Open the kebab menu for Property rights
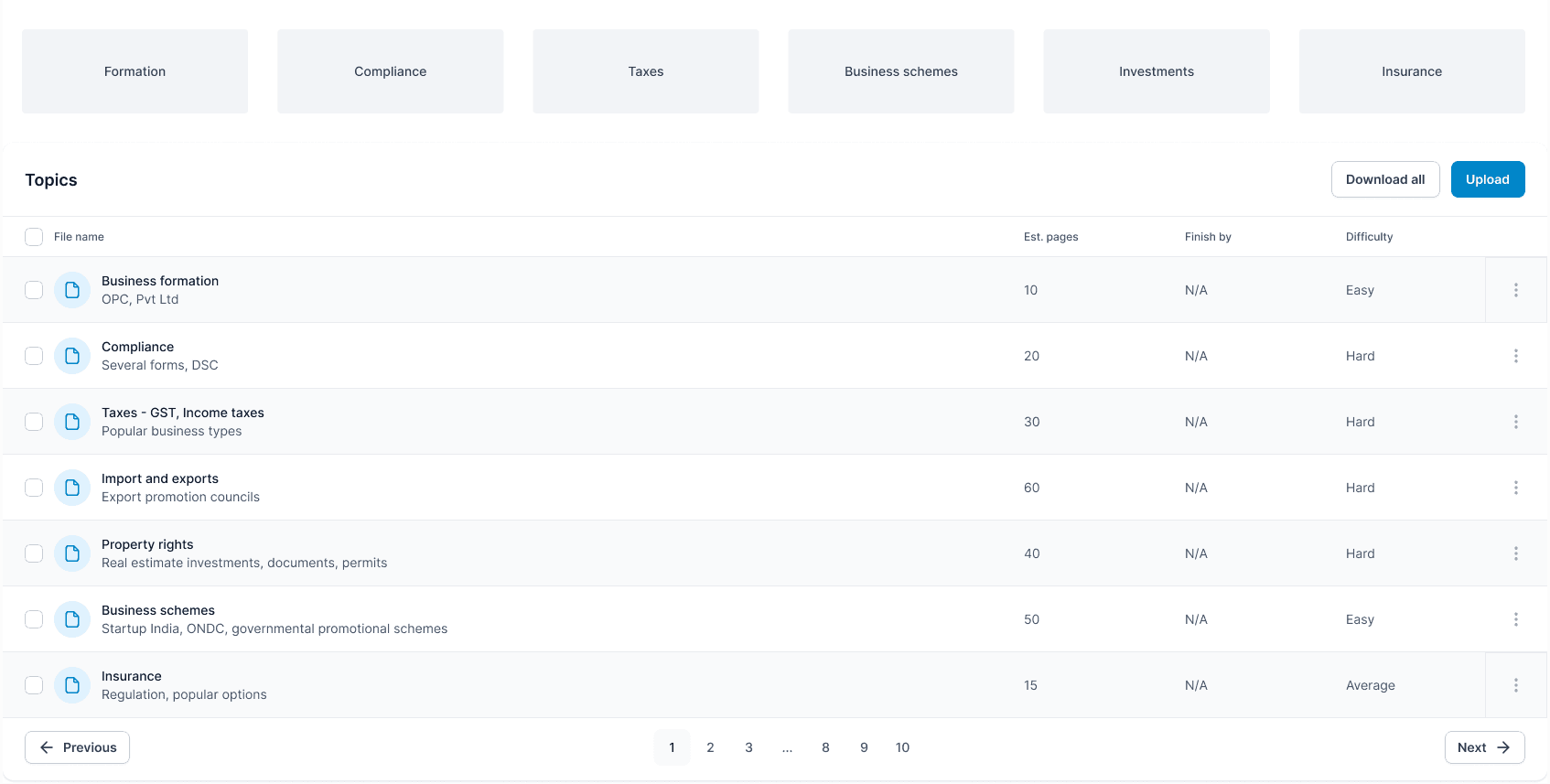This screenshot has width=1550, height=784. 1515,553
